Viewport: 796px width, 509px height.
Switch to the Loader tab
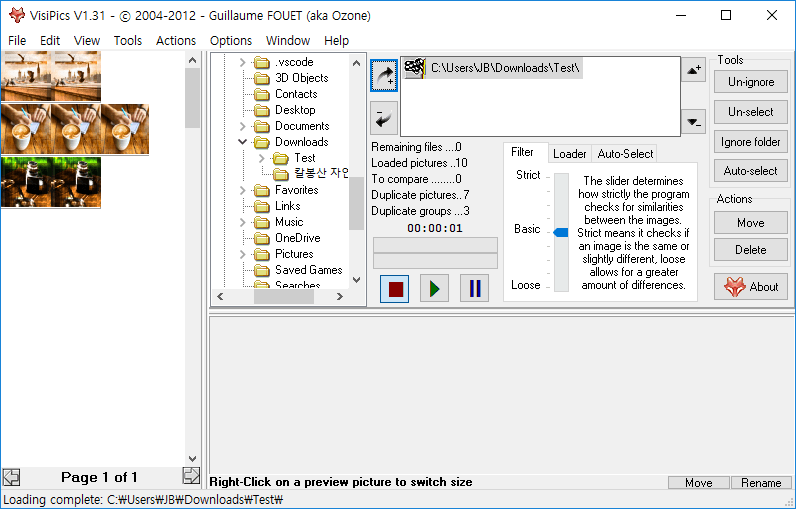point(570,154)
